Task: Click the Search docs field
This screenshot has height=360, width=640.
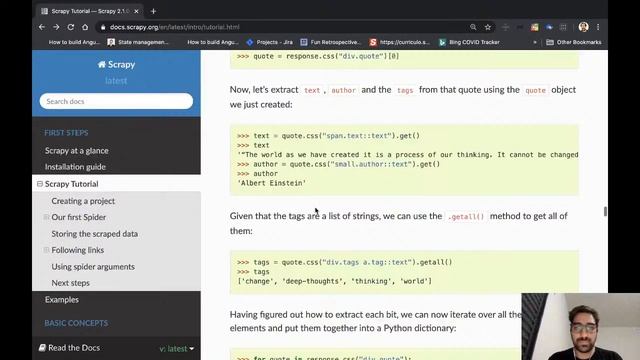Action: (x=116, y=101)
